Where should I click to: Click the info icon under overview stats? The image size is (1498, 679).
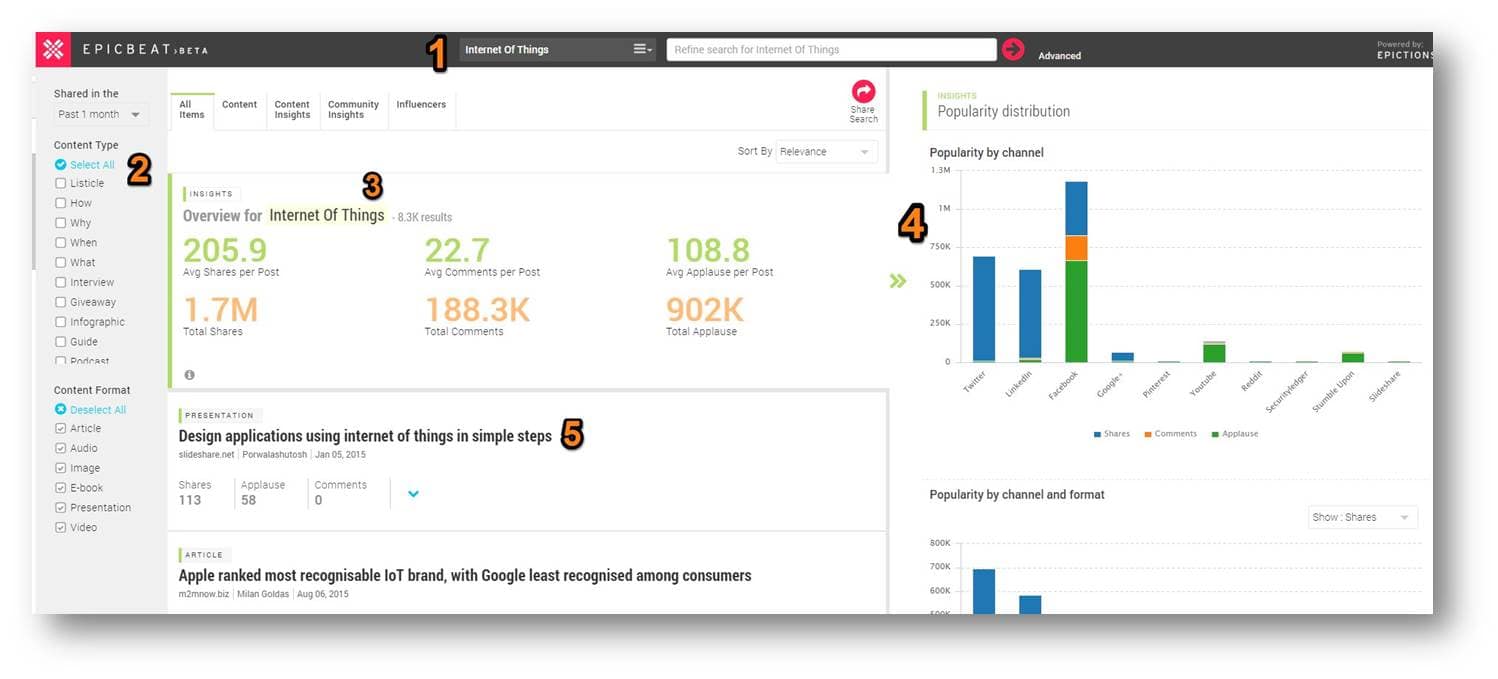[x=190, y=375]
